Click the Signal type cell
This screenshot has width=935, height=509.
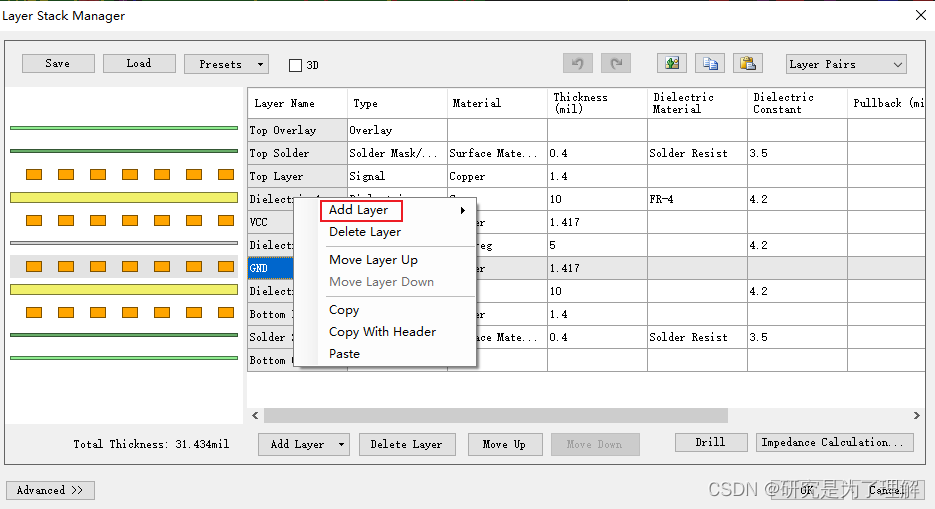point(398,176)
